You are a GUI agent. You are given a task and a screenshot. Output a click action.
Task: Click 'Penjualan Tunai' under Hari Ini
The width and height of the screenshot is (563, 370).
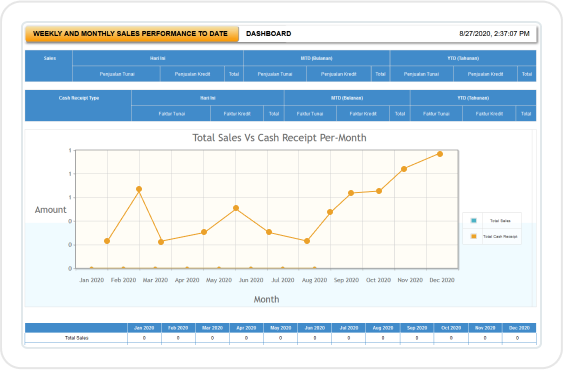[117, 74]
